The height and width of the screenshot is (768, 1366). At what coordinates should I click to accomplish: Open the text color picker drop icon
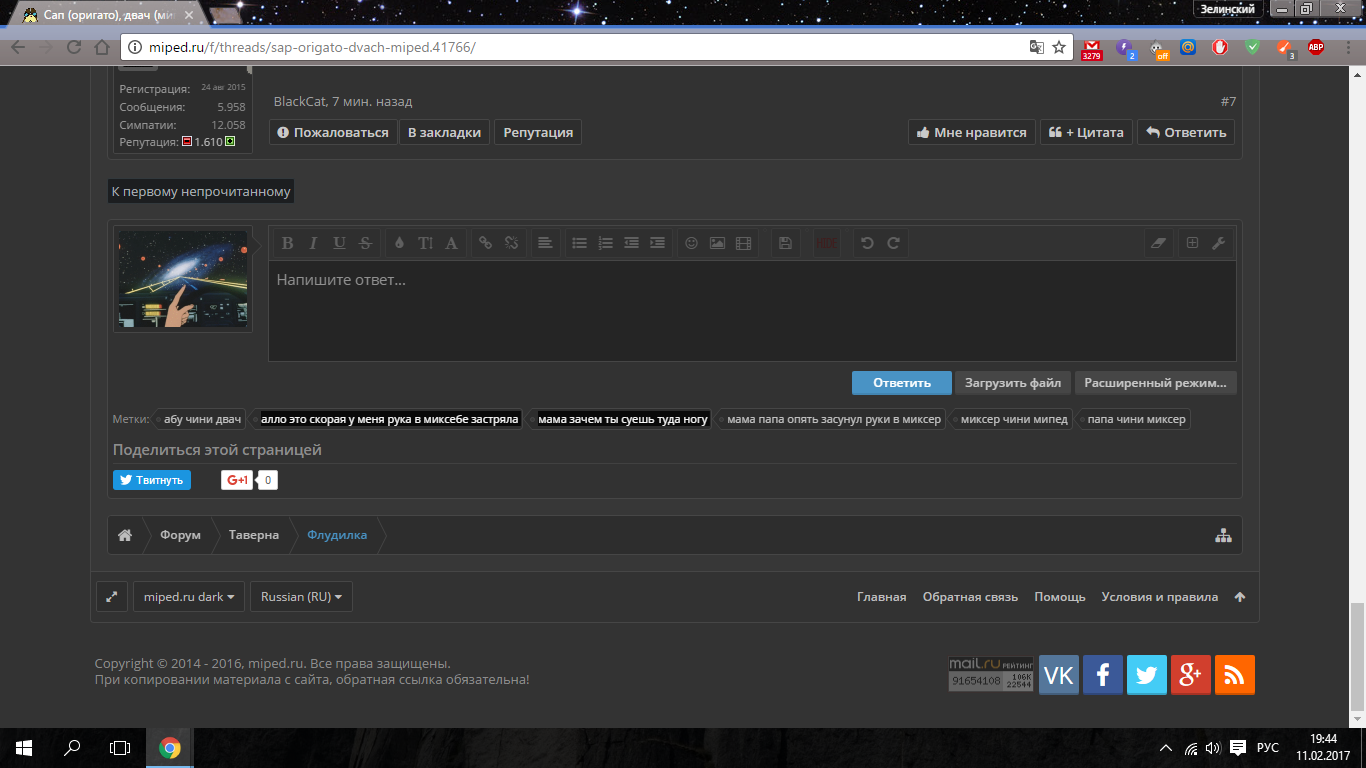(x=399, y=243)
